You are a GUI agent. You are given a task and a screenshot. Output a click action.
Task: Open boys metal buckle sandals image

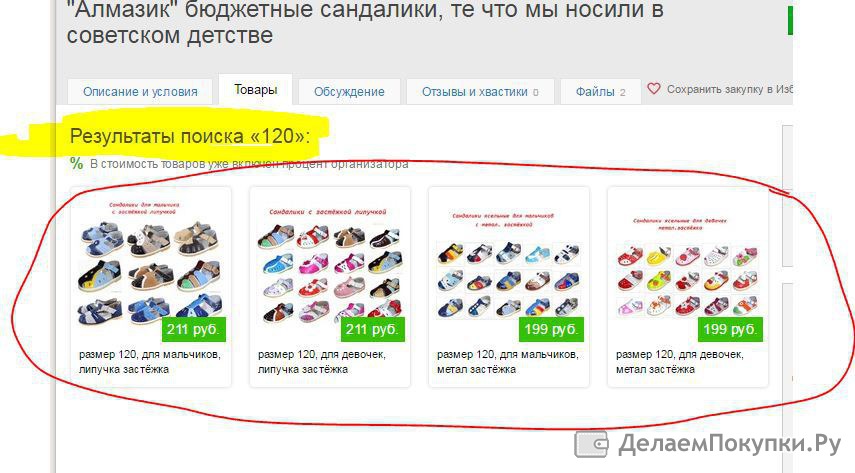(508, 265)
